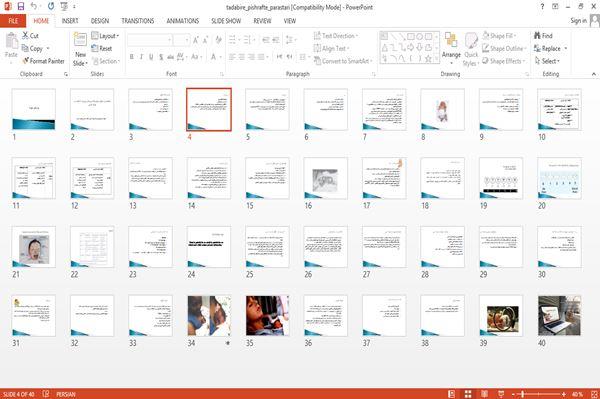The width and height of the screenshot is (600, 399).
Task: Toggle Underline formatting button
Action: [x=151, y=57]
